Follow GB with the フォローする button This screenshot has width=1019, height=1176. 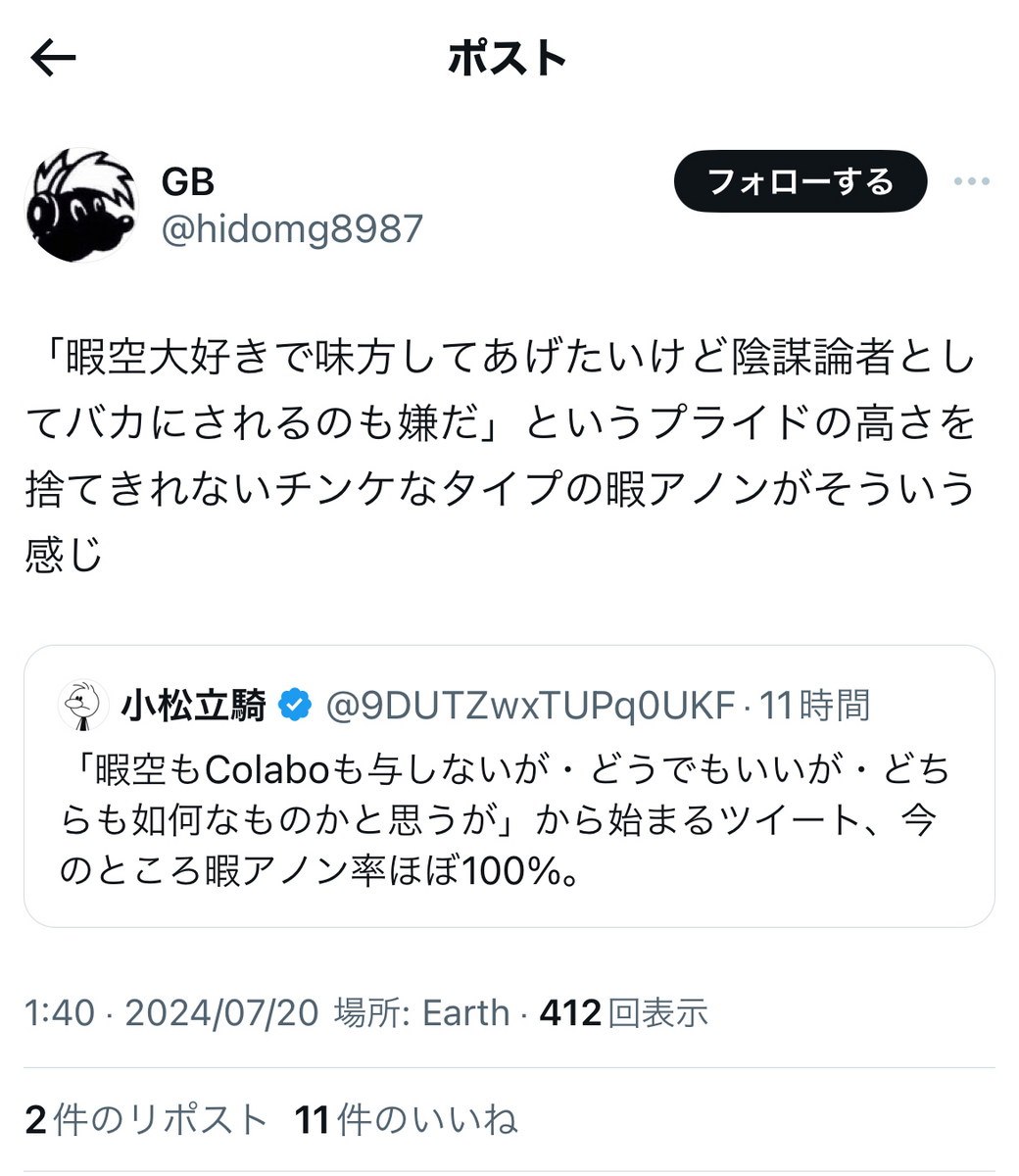point(800,181)
